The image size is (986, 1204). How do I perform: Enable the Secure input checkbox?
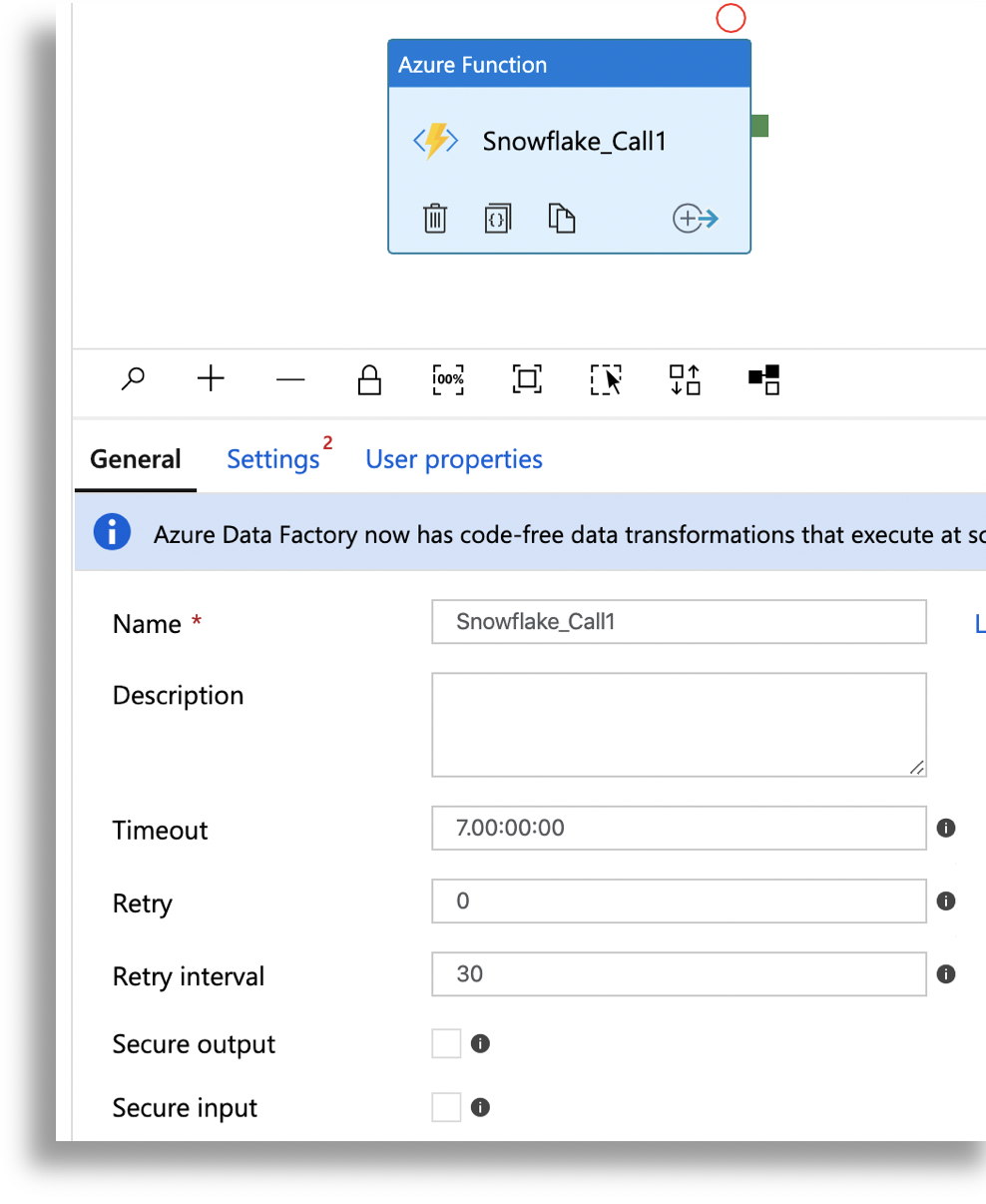pyautogui.click(x=446, y=1107)
